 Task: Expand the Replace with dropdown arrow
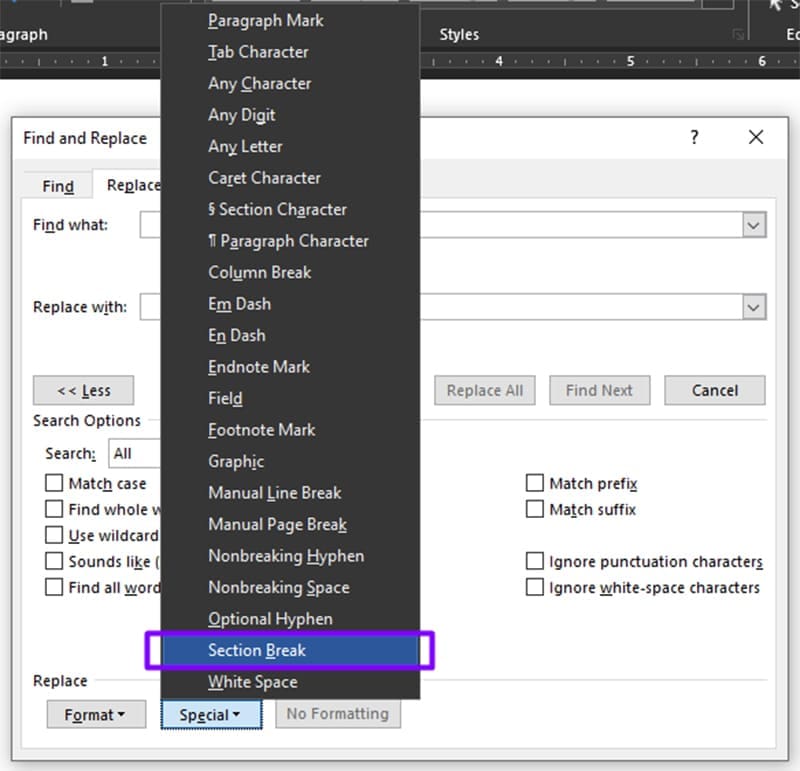coord(754,307)
